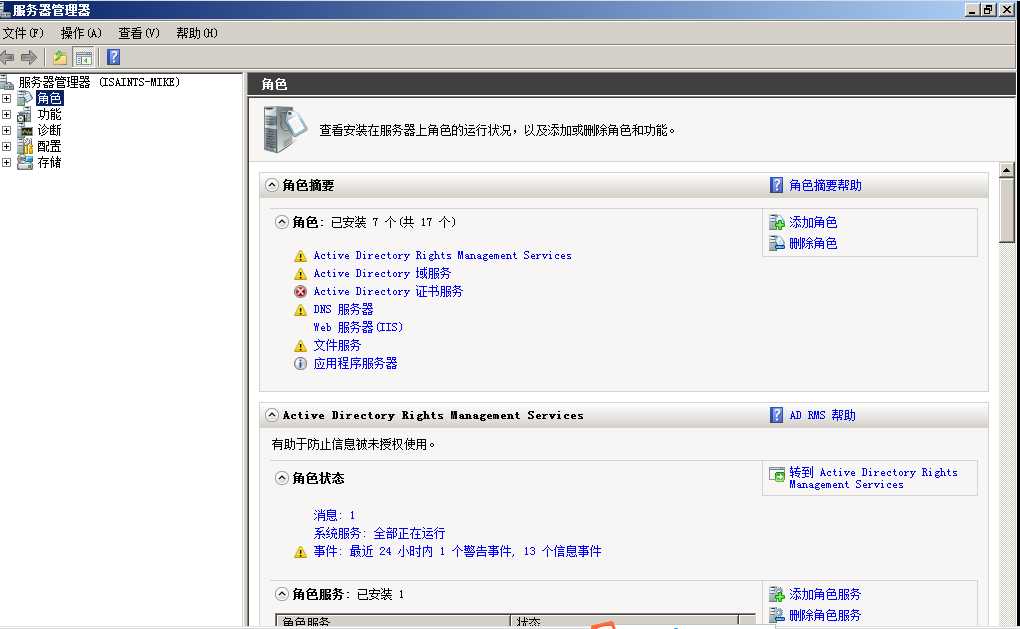This screenshot has width=1020, height=629.
Task: Collapse the 角色: 已安装 7 个 subsection
Action: (x=282, y=222)
